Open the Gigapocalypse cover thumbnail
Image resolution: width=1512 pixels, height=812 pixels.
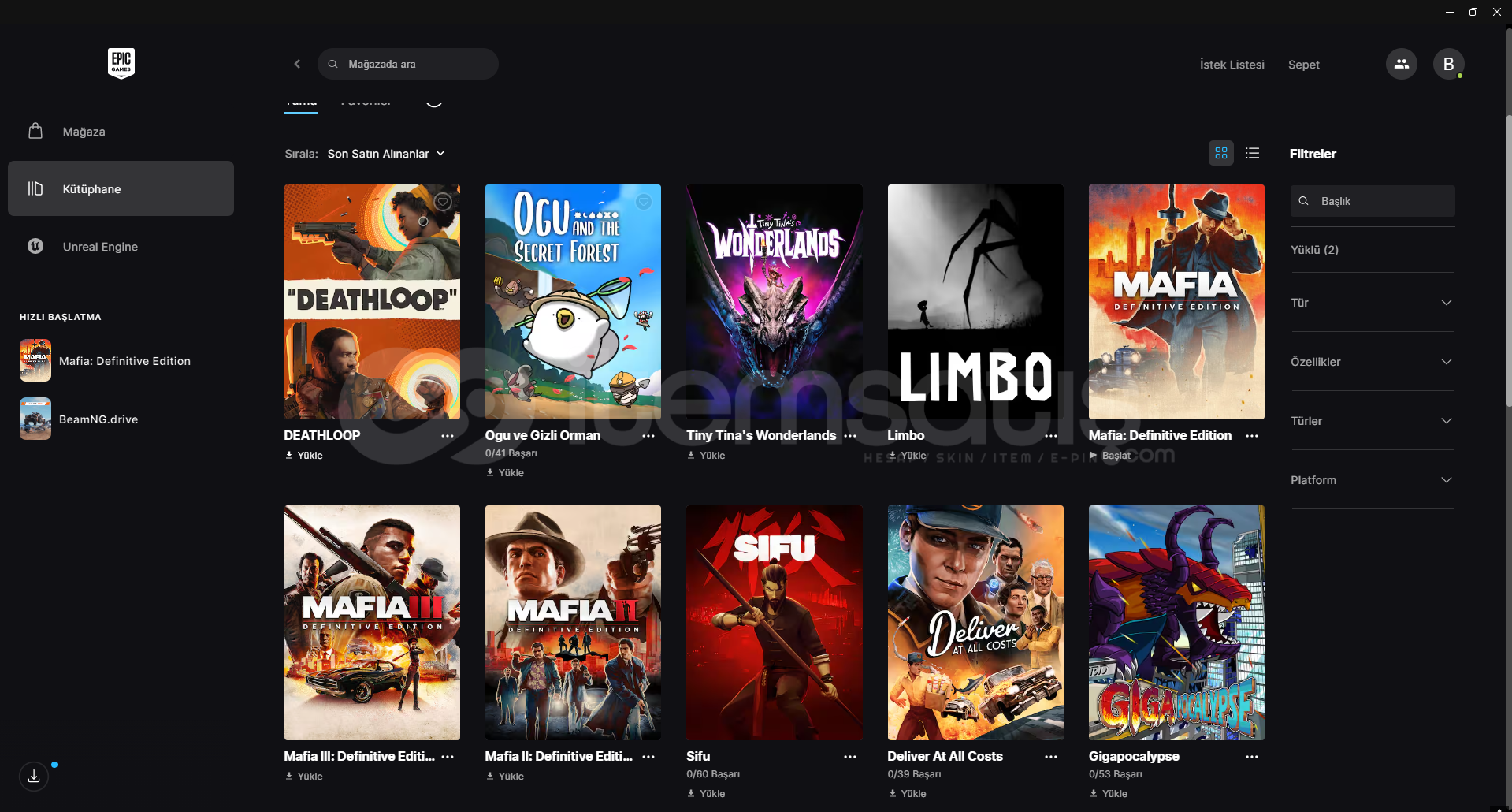tap(1176, 623)
